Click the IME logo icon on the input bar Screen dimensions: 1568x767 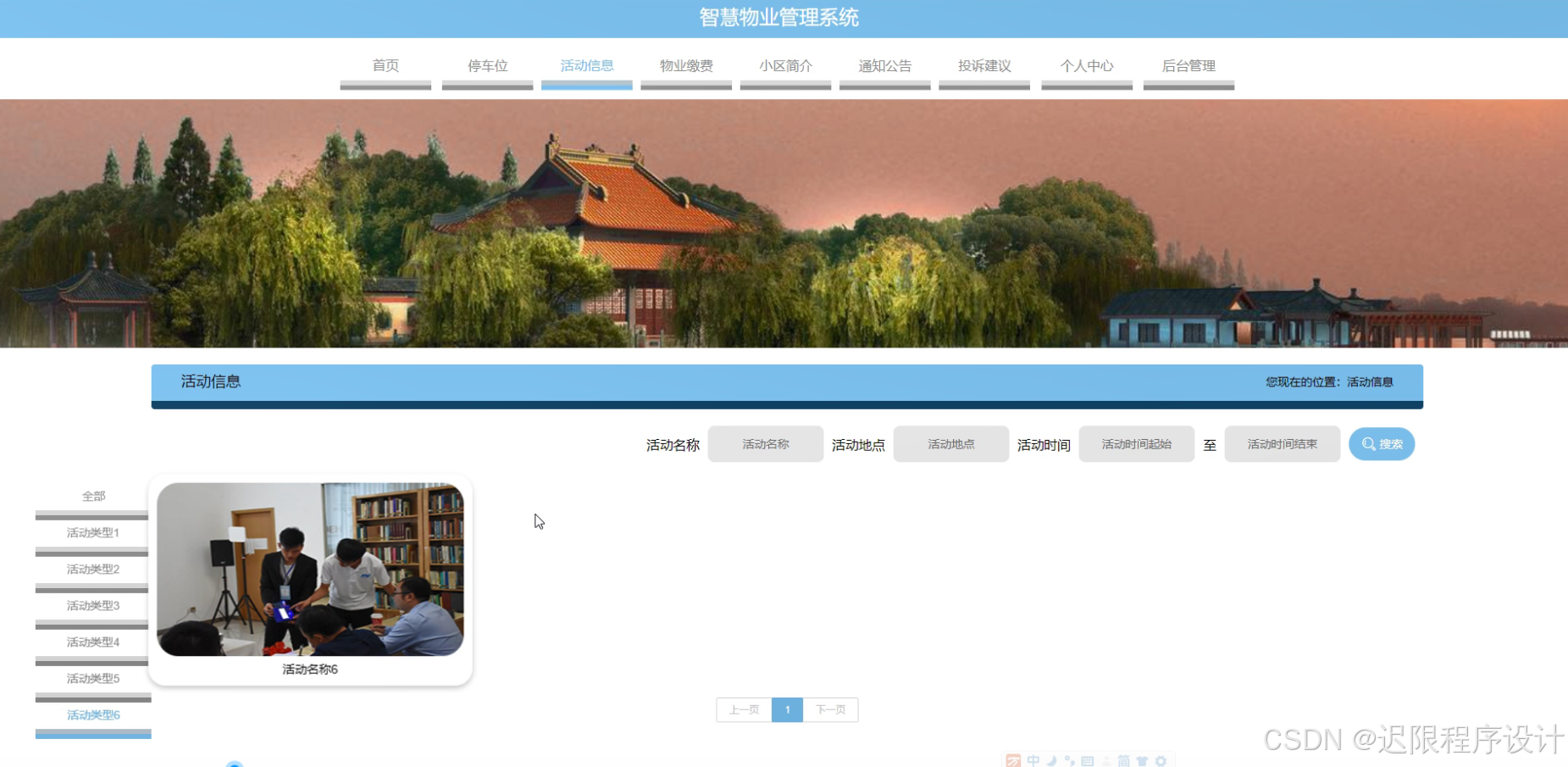tap(1014, 760)
